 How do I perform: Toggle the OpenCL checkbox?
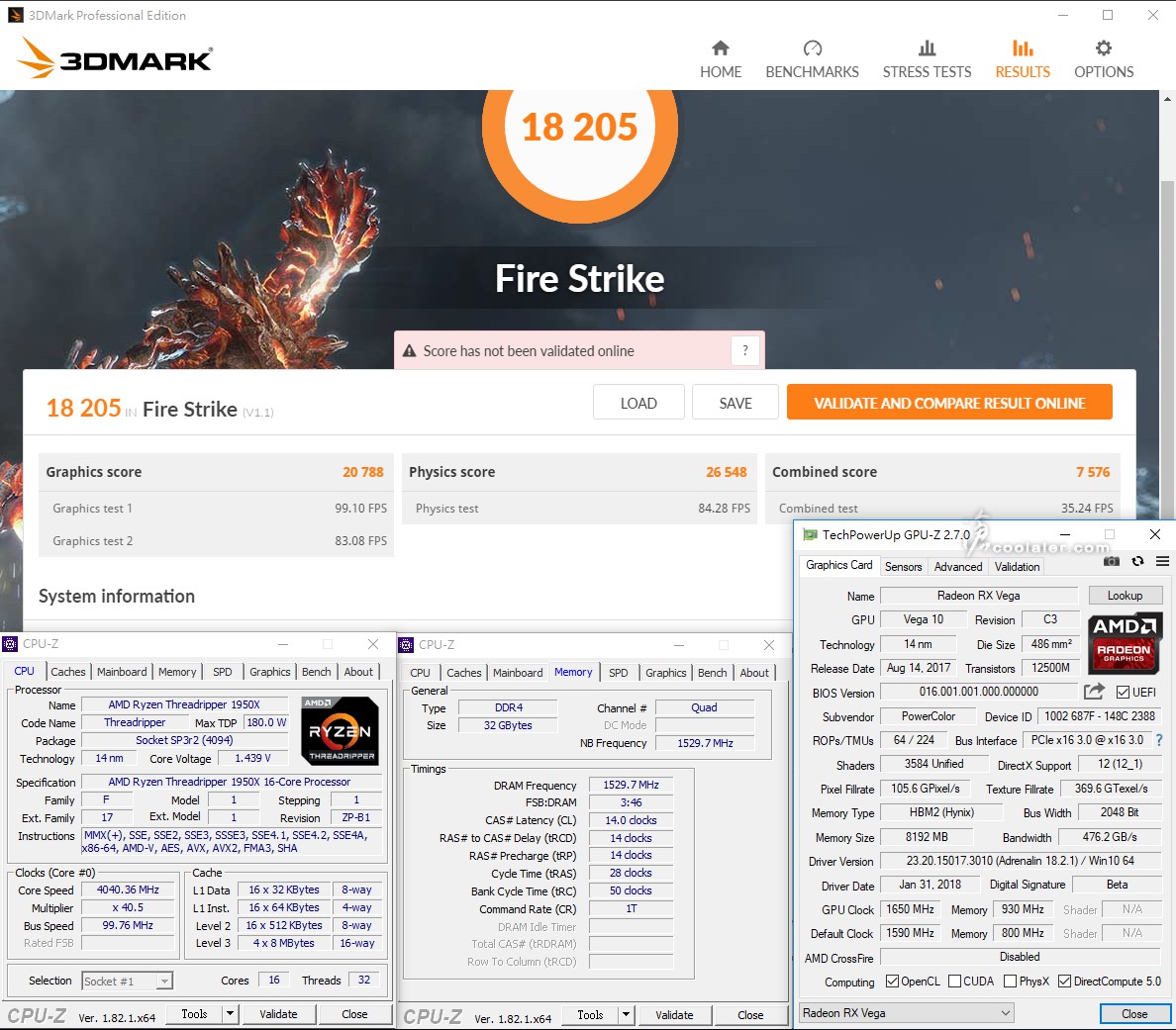pyautogui.click(x=893, y=982)
